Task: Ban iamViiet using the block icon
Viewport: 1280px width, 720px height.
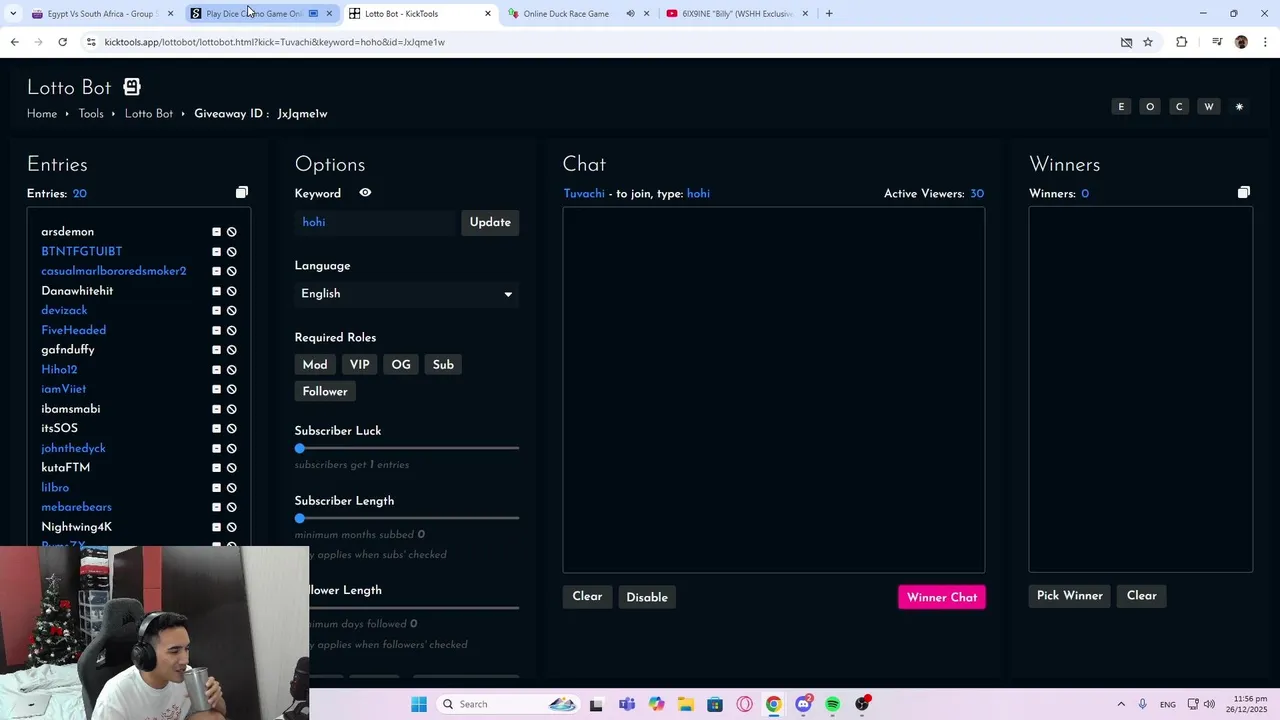Action: pyautogui.click(x=231, y=389)
